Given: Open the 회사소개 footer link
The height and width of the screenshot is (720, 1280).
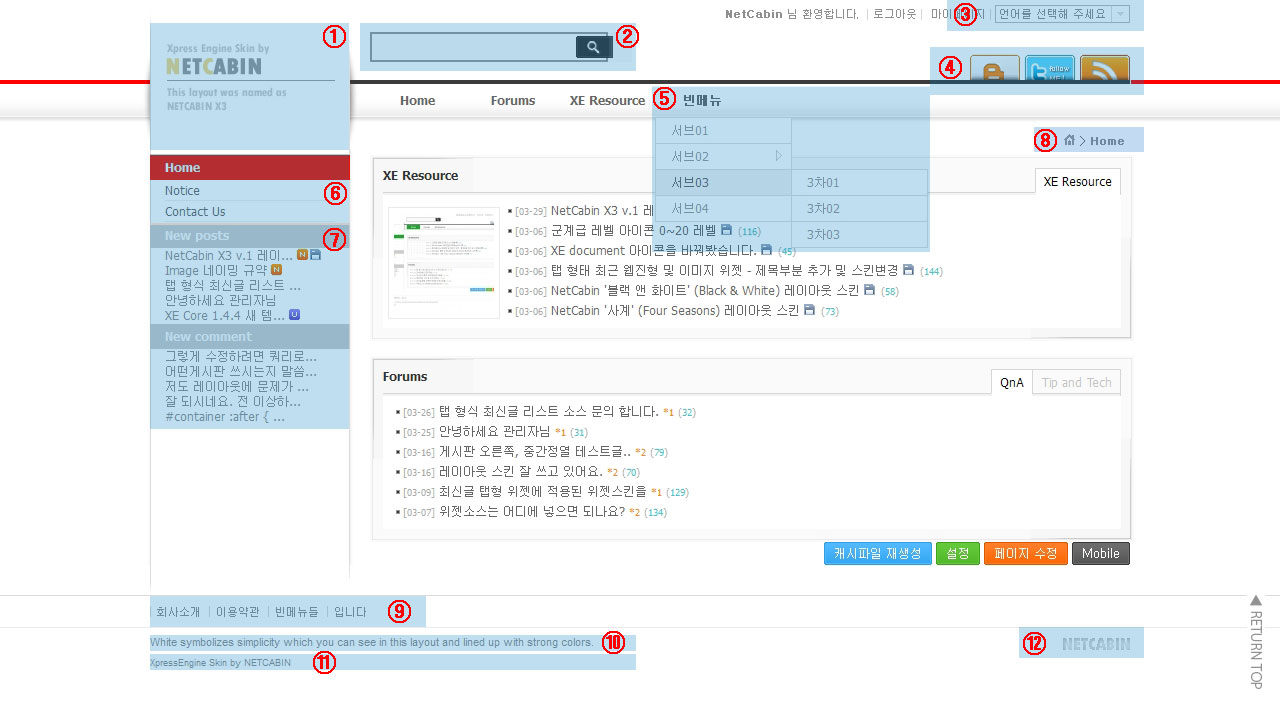Looking at the screenshot, I should click(x=178, y=612).
